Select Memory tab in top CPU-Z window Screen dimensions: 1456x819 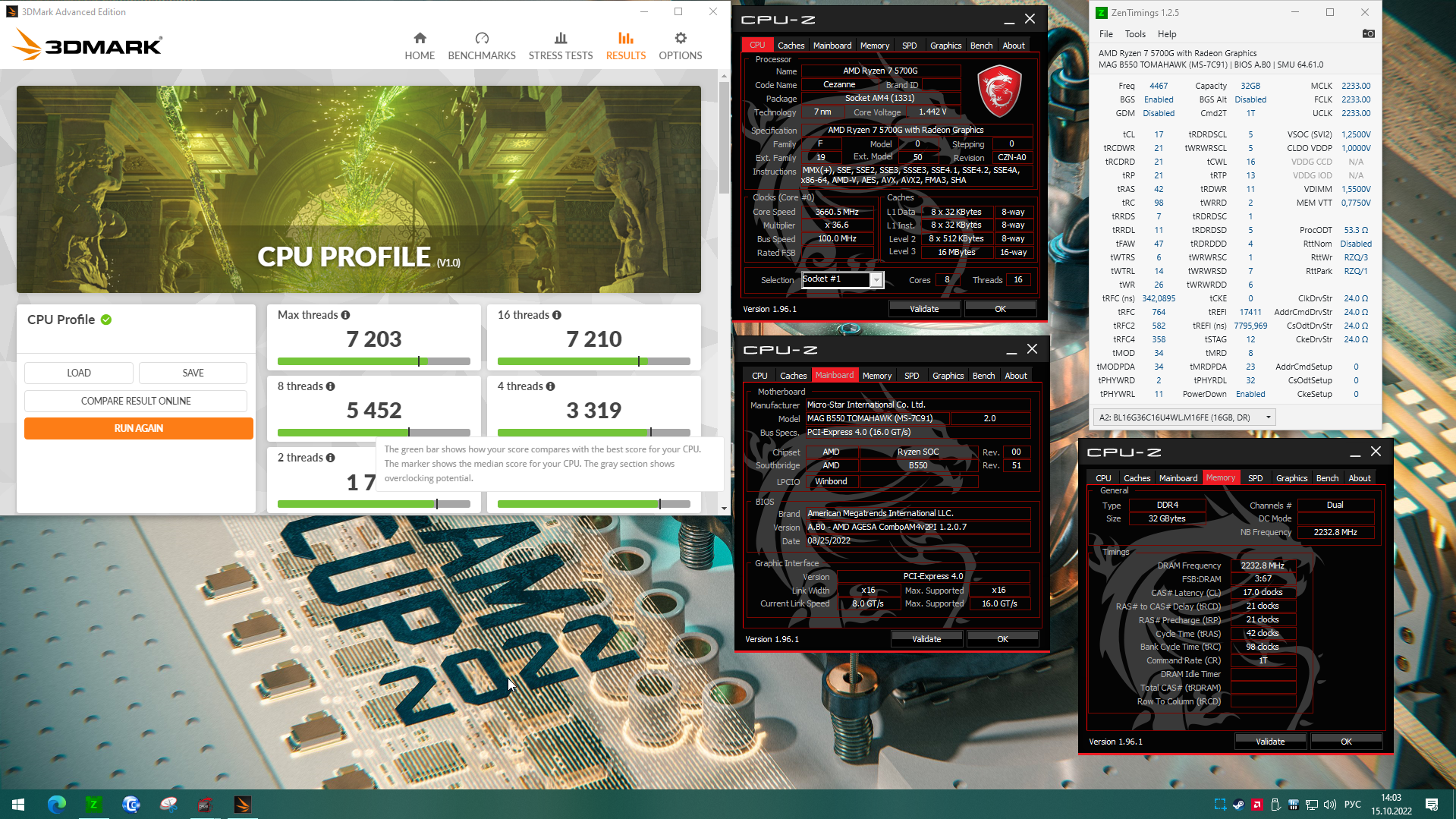coord(874,46)
